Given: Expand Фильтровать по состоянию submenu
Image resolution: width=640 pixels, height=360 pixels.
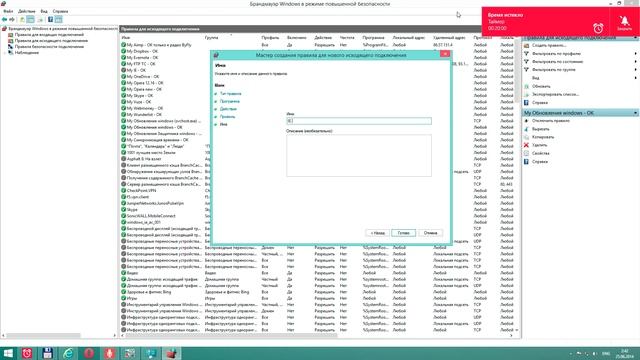Looking at the screenshot, I should [x=636, y=62].
